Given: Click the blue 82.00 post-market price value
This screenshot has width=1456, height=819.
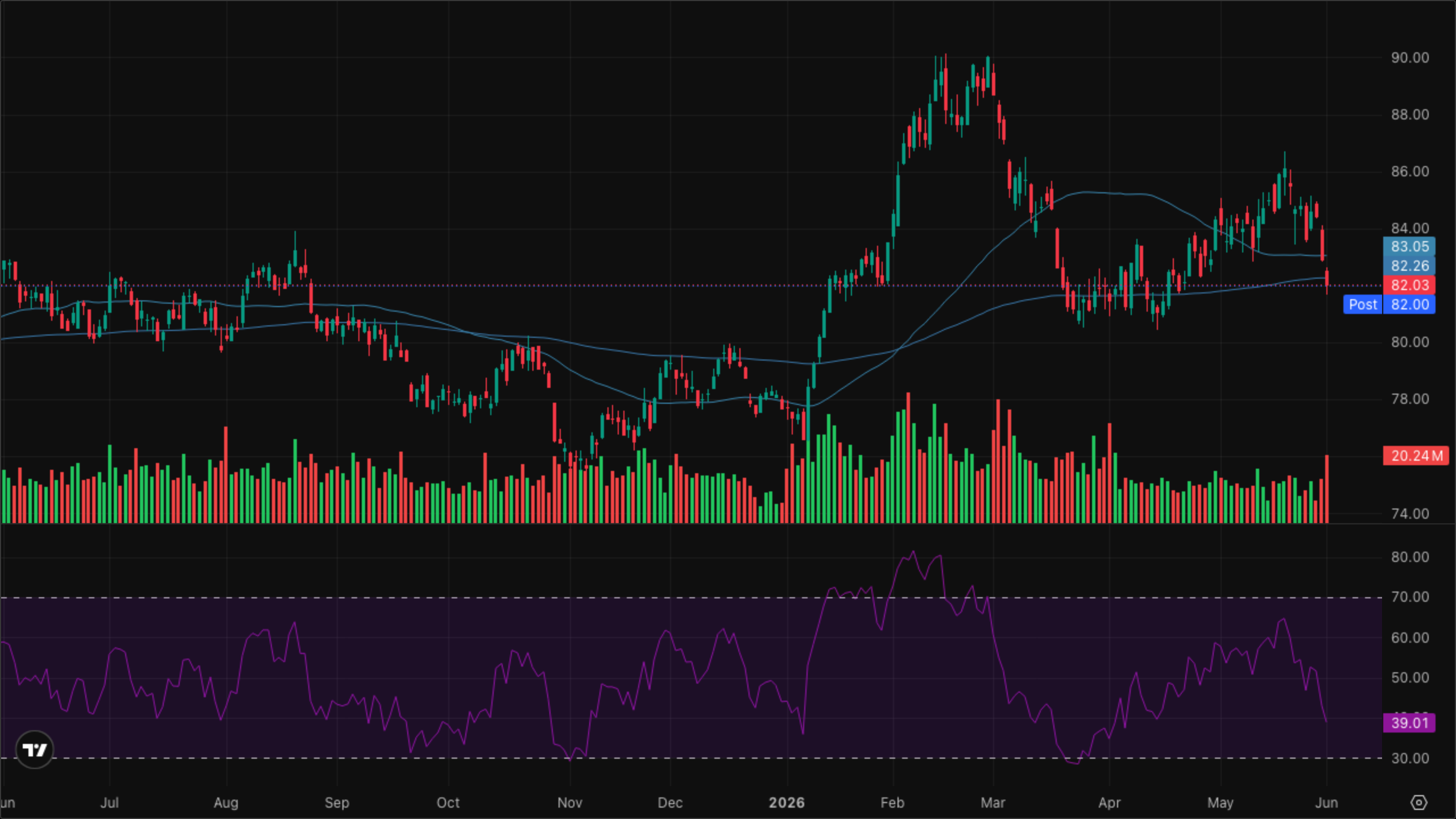Looking at the screenshot, I should [x=1409, y=304].
